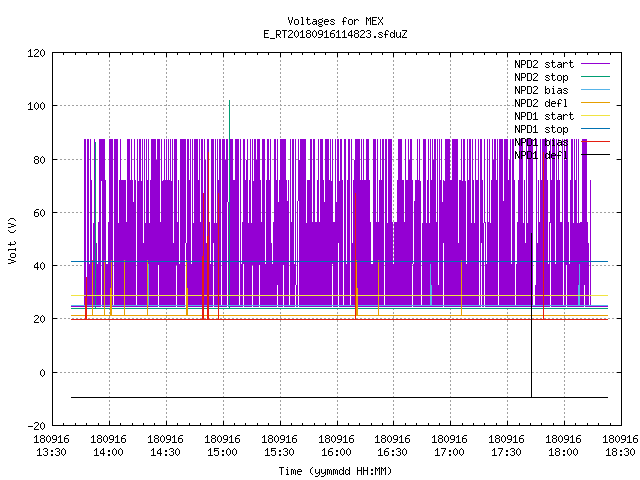Image resolution: width=640 pixels, height=480 pixels.
Task: Click the 'NPD1 defl' legend label
Action: [x=541, y=156]
